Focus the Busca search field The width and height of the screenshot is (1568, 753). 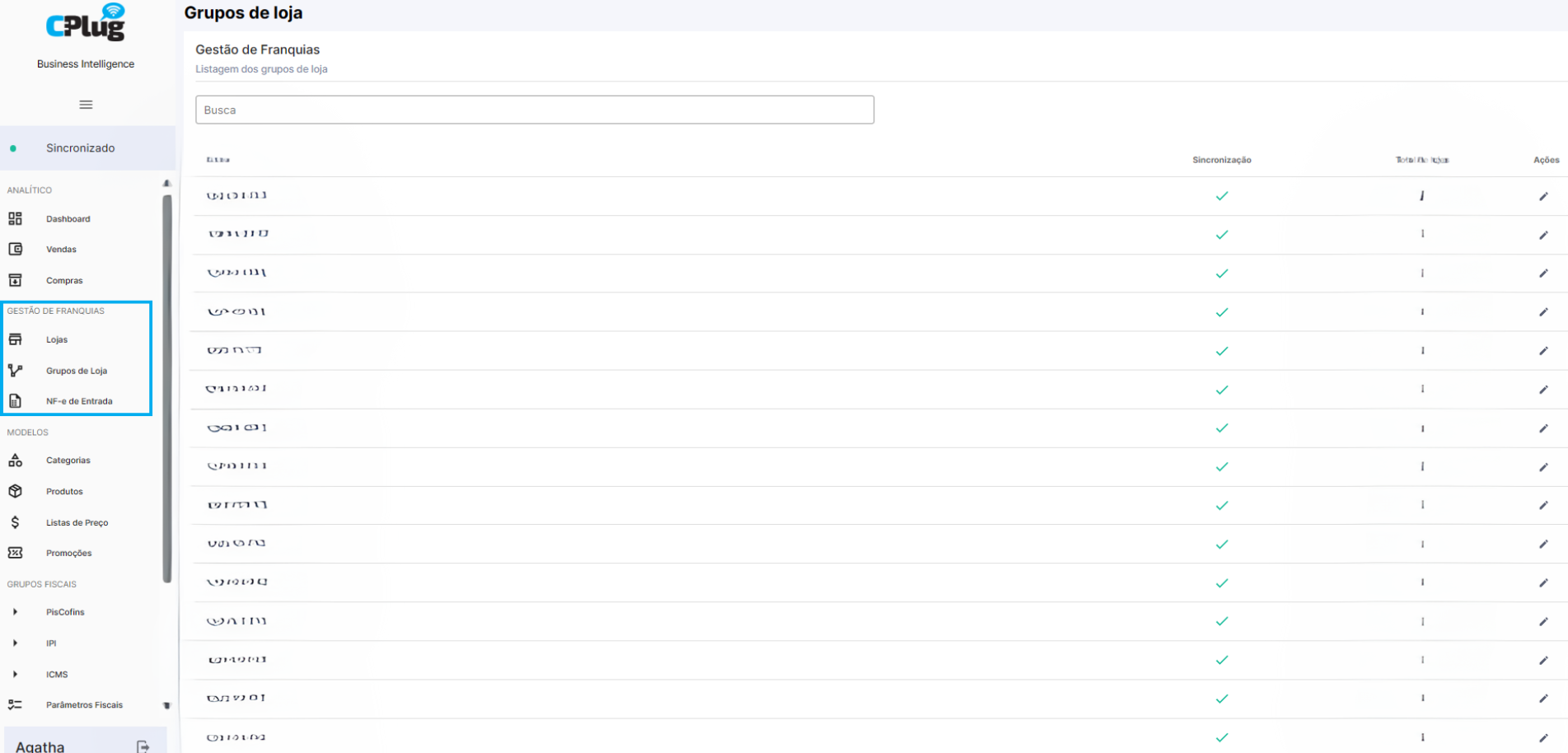pyautogui.click(x=535, y=110)
